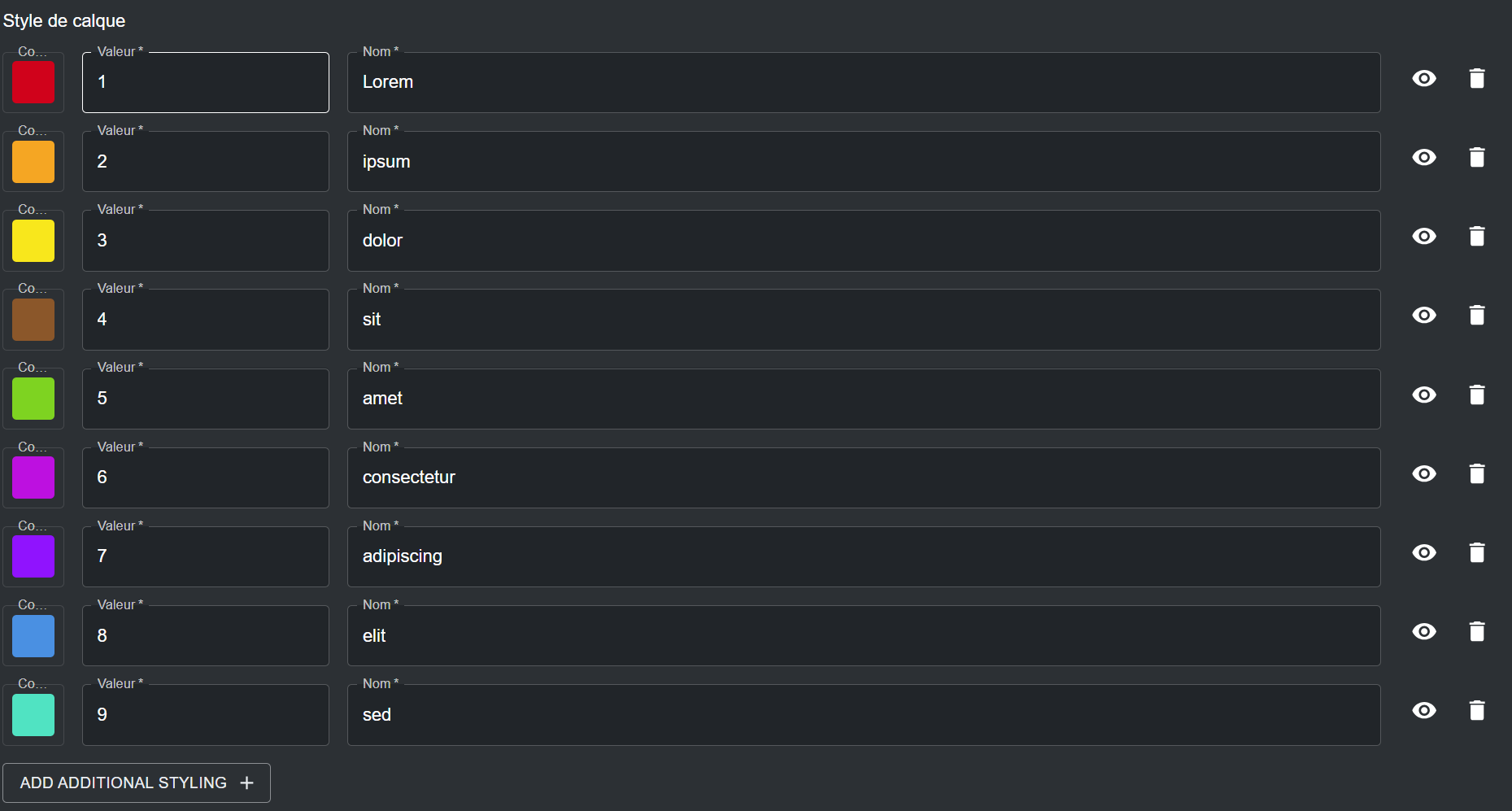
Task: Delete the Lorem style row
Action: (x=1477, y=79)
